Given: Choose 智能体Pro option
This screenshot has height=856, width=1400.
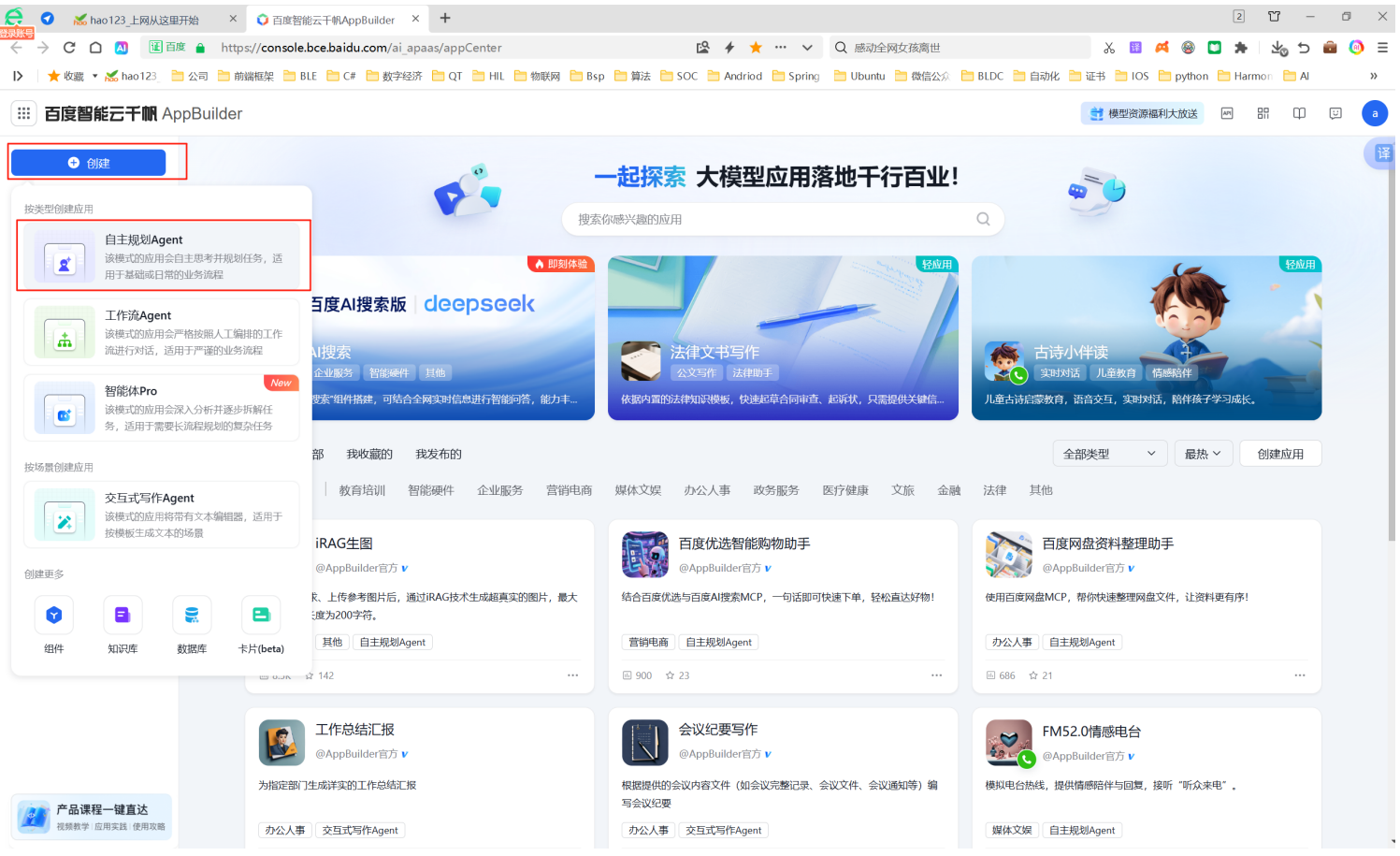Looking at the screenshot, I should point(162,408).
